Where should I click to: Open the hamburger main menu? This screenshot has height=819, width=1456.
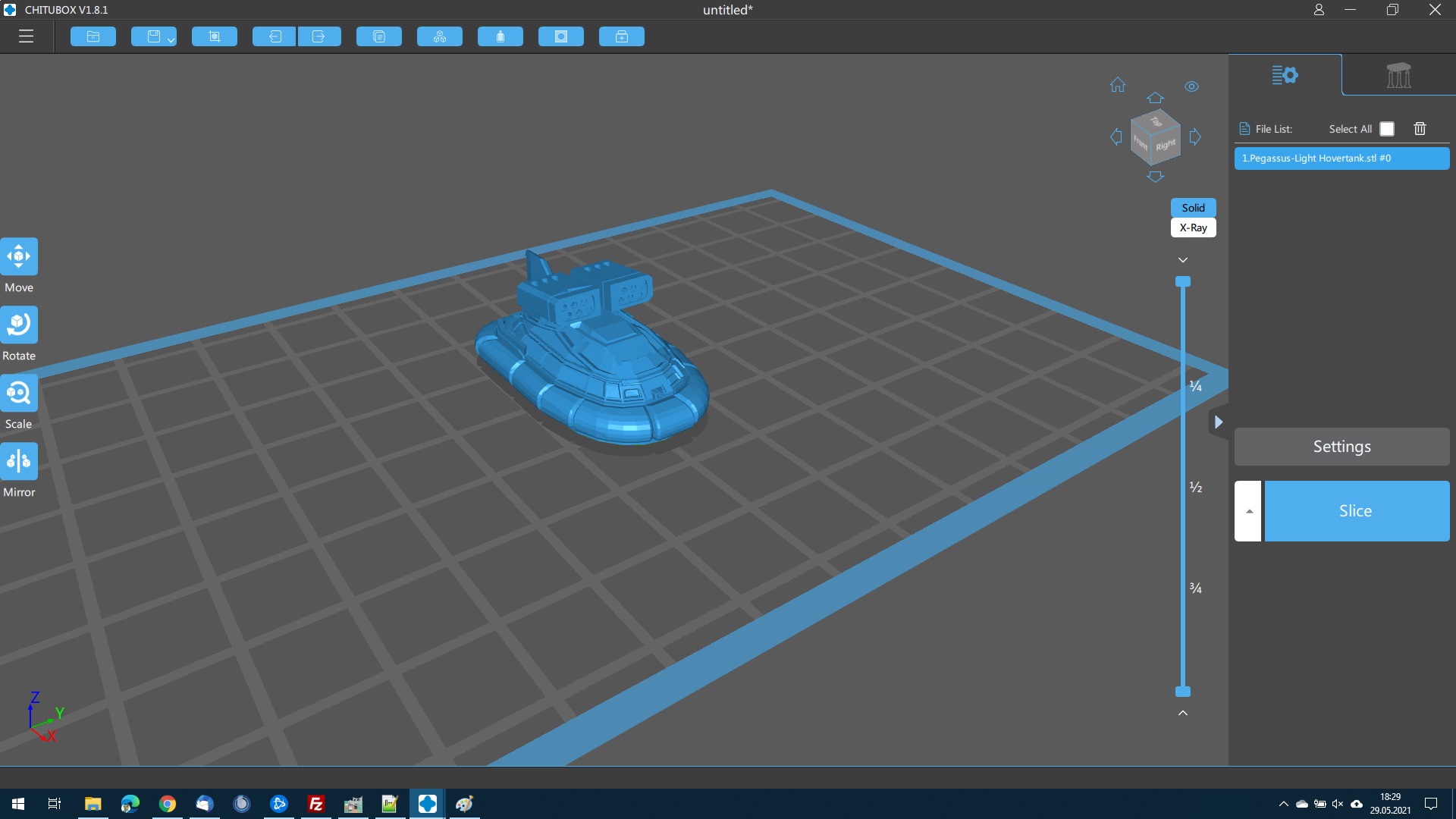(x=27, y=36)
